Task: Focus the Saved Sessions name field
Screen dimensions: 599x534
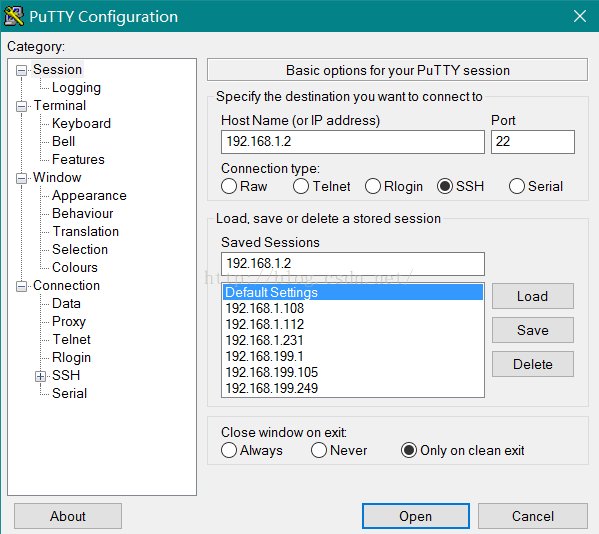Action: [353, 264]
